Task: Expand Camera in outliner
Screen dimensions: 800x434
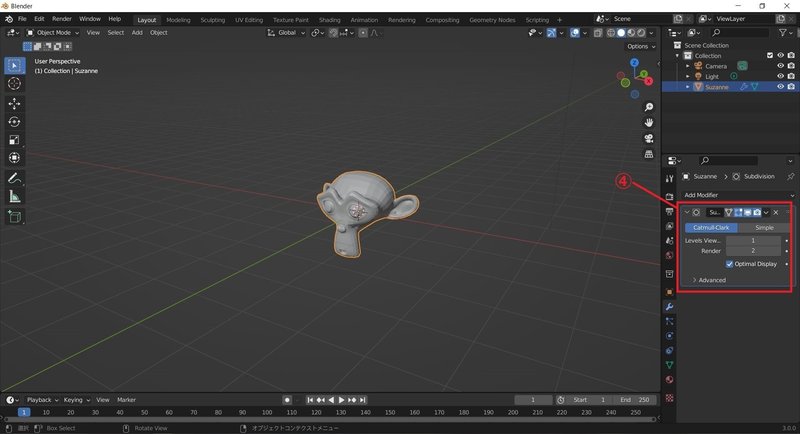Action: pyautogui.click(x=688, y=66)
